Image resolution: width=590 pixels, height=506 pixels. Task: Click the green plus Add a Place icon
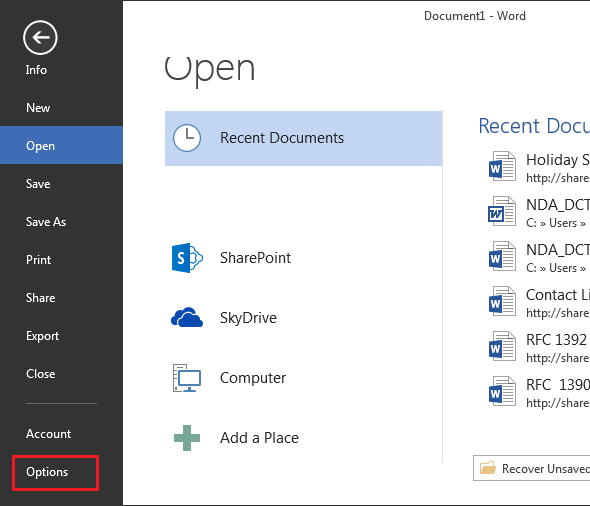point(187,438)
